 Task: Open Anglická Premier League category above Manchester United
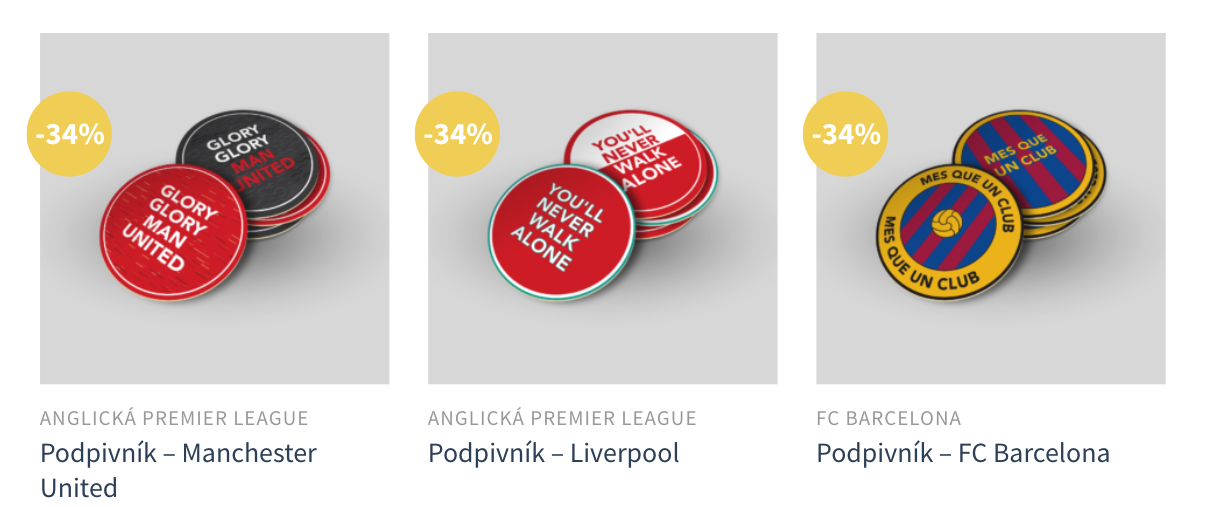(174, 418)
